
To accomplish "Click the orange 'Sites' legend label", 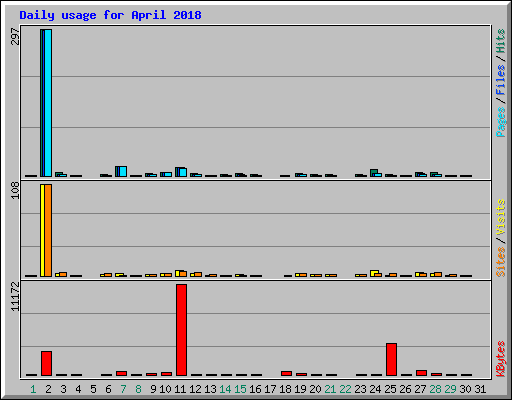I will (500, 262).
